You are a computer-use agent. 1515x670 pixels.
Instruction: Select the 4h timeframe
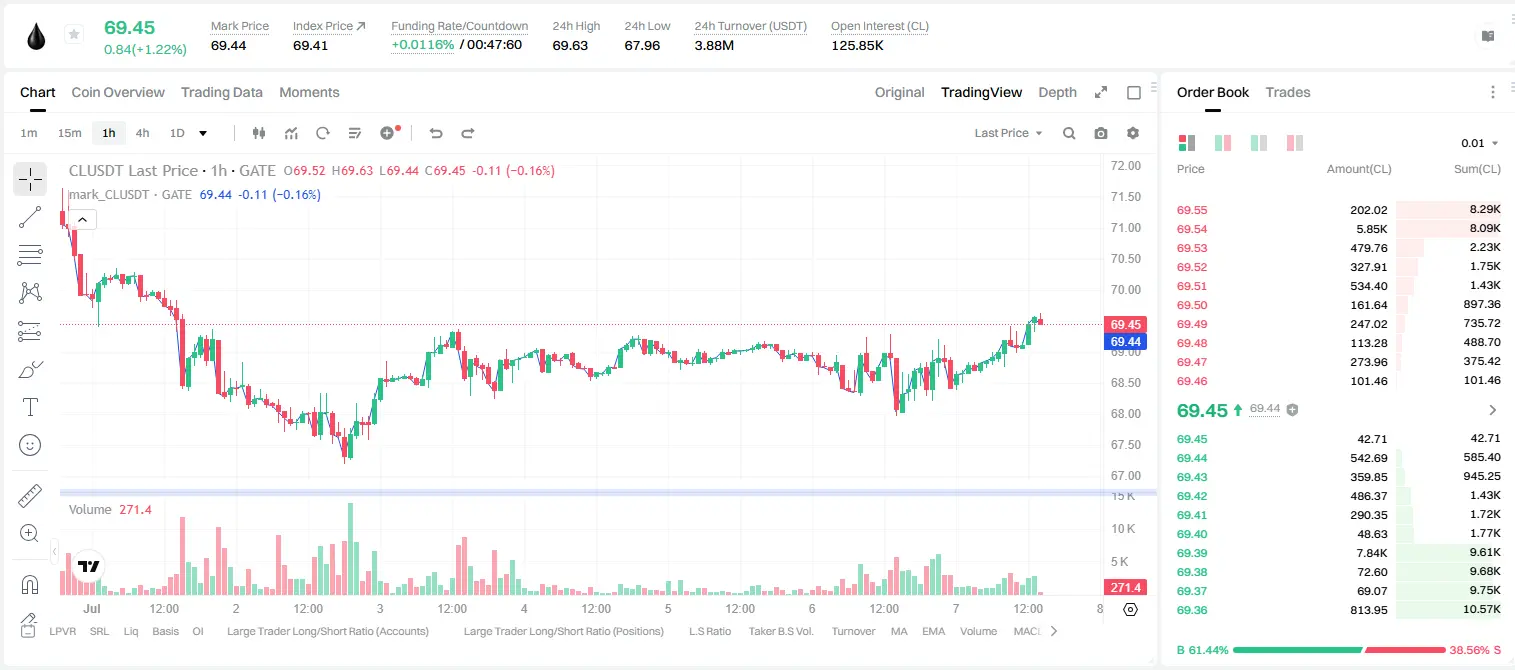click(142, 133)
